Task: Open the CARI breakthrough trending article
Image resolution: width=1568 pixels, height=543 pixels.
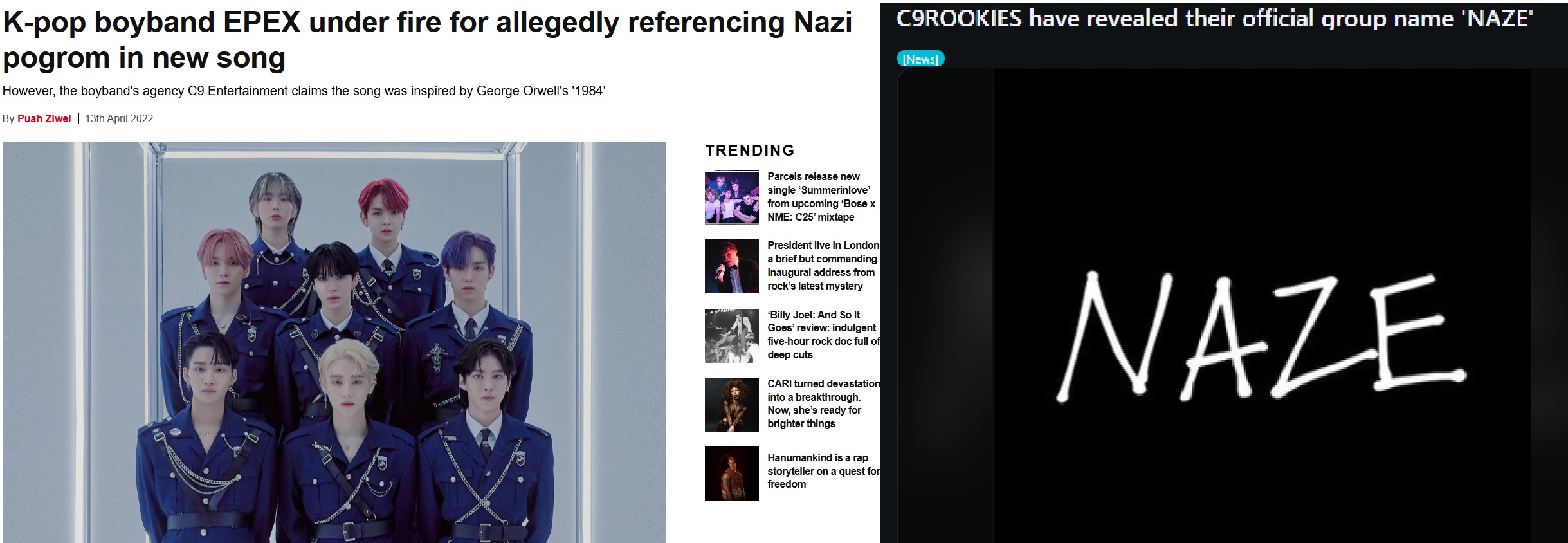Action: tap(823, 403)
